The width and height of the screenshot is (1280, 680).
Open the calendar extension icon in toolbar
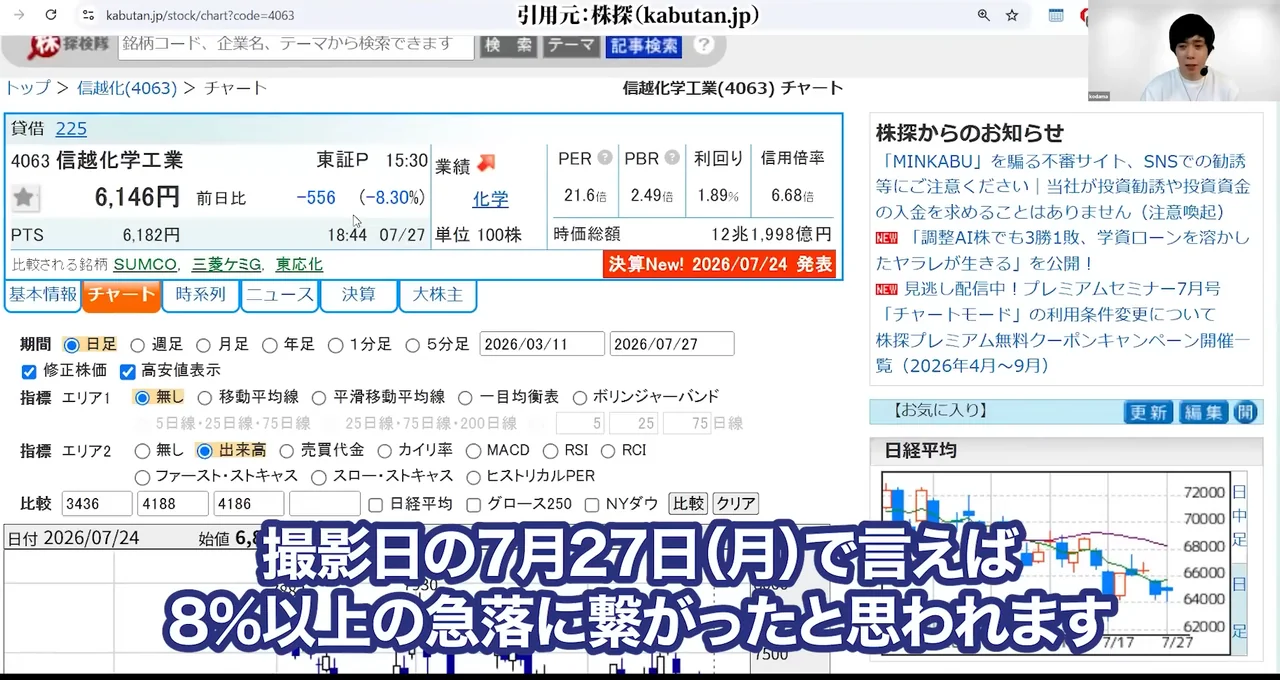[x=1056, y=15]
